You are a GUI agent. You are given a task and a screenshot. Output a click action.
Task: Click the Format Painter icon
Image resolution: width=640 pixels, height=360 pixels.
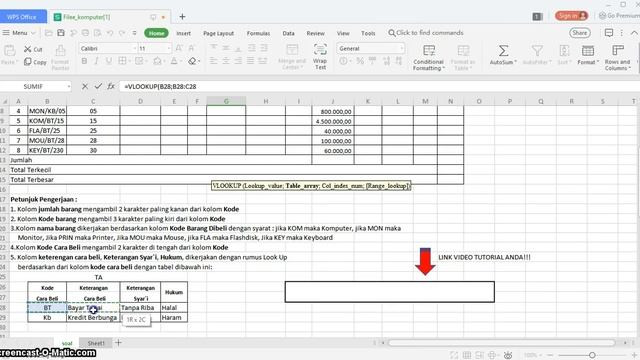pyautogui.click(x=60, y=51)
